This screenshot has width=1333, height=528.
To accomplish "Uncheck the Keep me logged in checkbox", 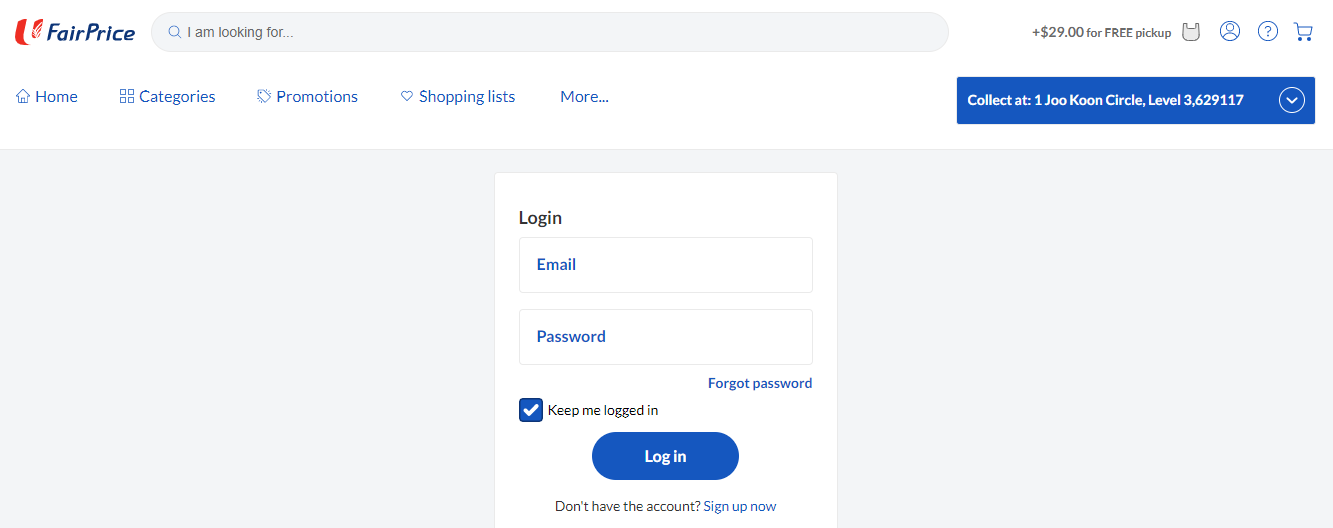I will (x=531, y=410).
